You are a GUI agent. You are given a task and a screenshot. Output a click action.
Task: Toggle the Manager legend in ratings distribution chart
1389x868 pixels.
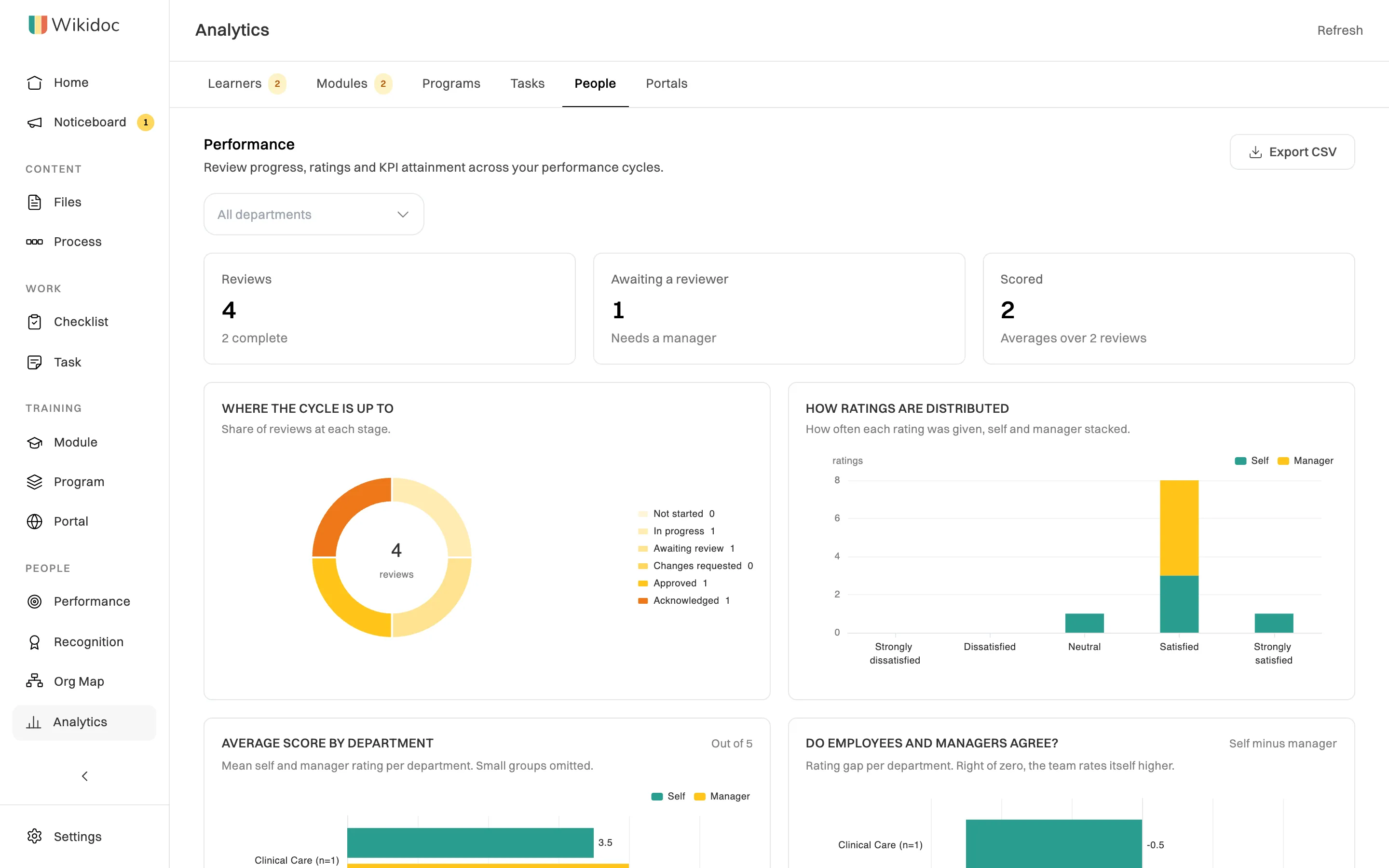pyautogui.click(x=1305, y=461)
